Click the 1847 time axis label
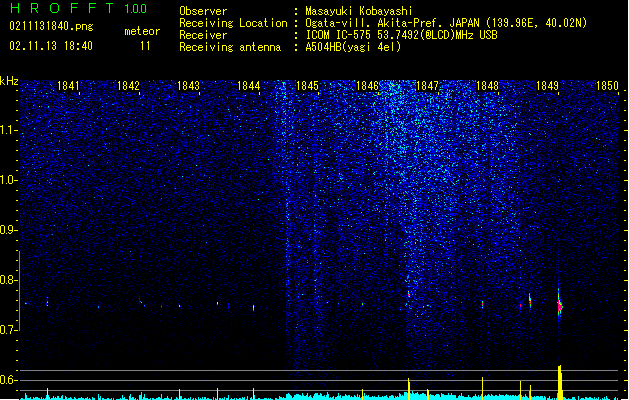Image resolution: width=629 pixels, height=400 pixels. 427,86
